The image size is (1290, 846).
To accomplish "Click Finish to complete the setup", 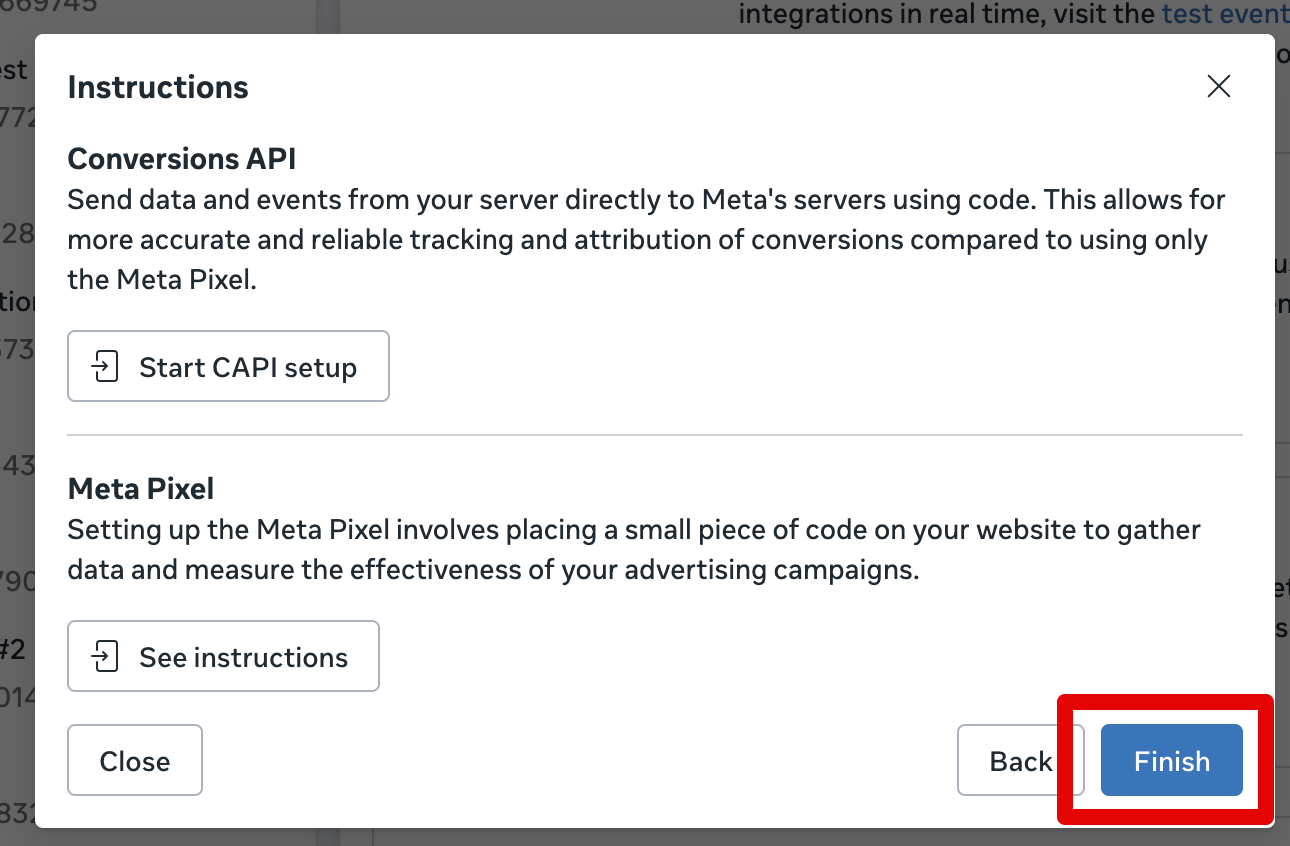I will point(1172,761).
